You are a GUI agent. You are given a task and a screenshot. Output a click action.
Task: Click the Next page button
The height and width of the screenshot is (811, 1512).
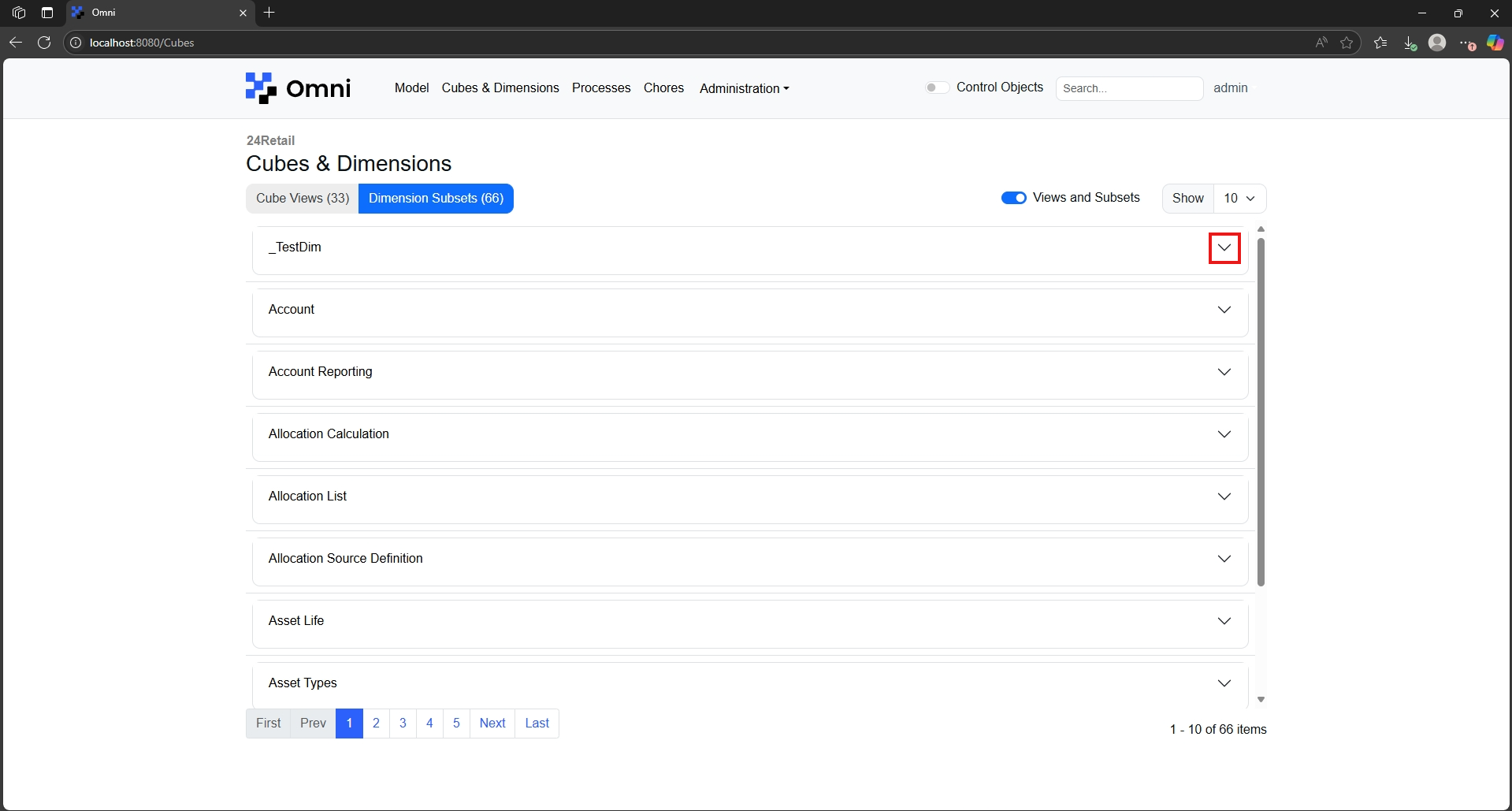coord(492,724)
